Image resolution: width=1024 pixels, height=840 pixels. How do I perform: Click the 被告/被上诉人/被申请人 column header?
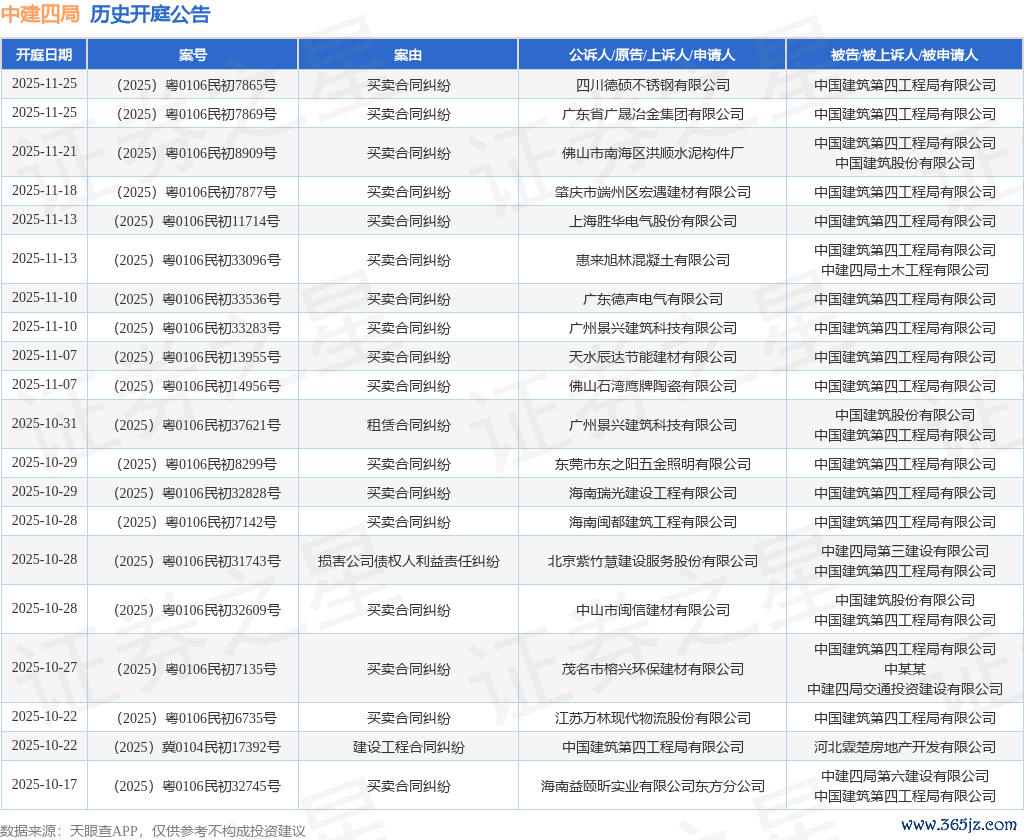click(904, 55)
